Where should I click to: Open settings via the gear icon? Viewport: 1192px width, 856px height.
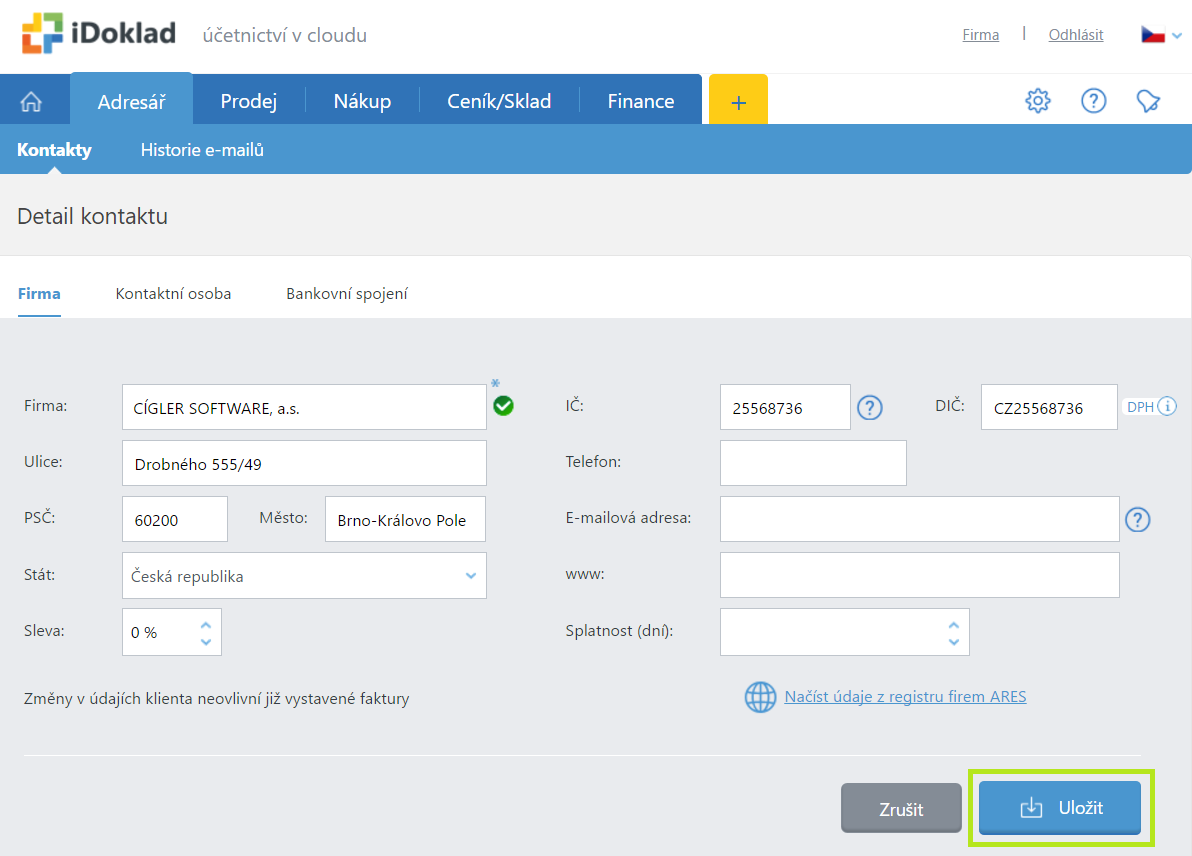1038,100
